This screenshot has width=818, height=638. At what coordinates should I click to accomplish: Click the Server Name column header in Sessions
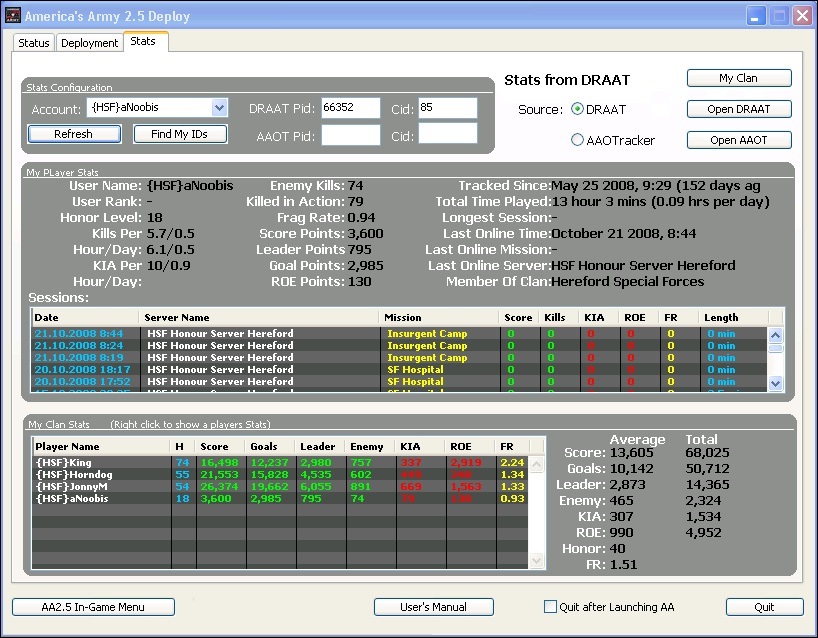(x=259, y=317)
